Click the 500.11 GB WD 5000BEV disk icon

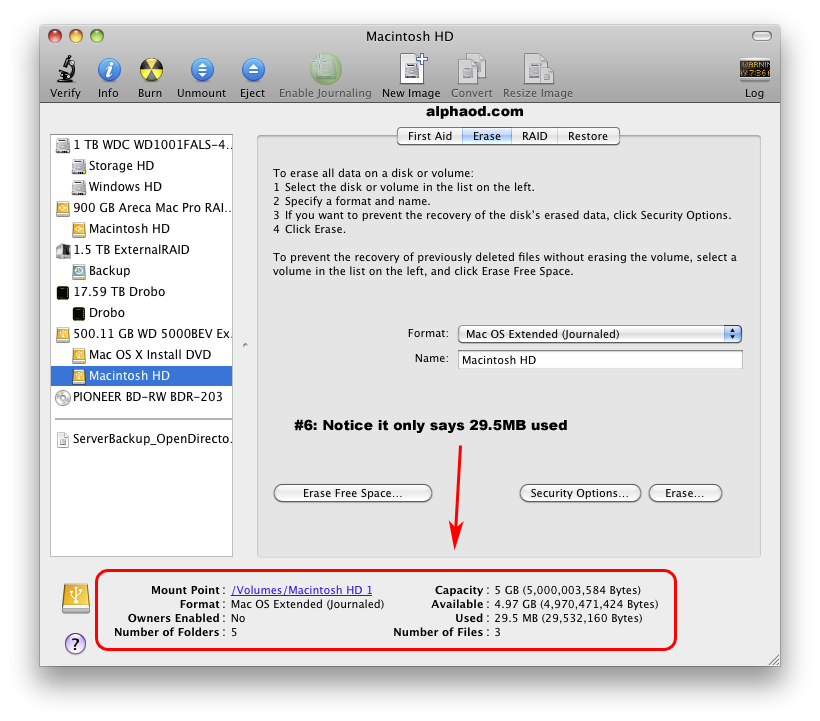coord(63,334)
